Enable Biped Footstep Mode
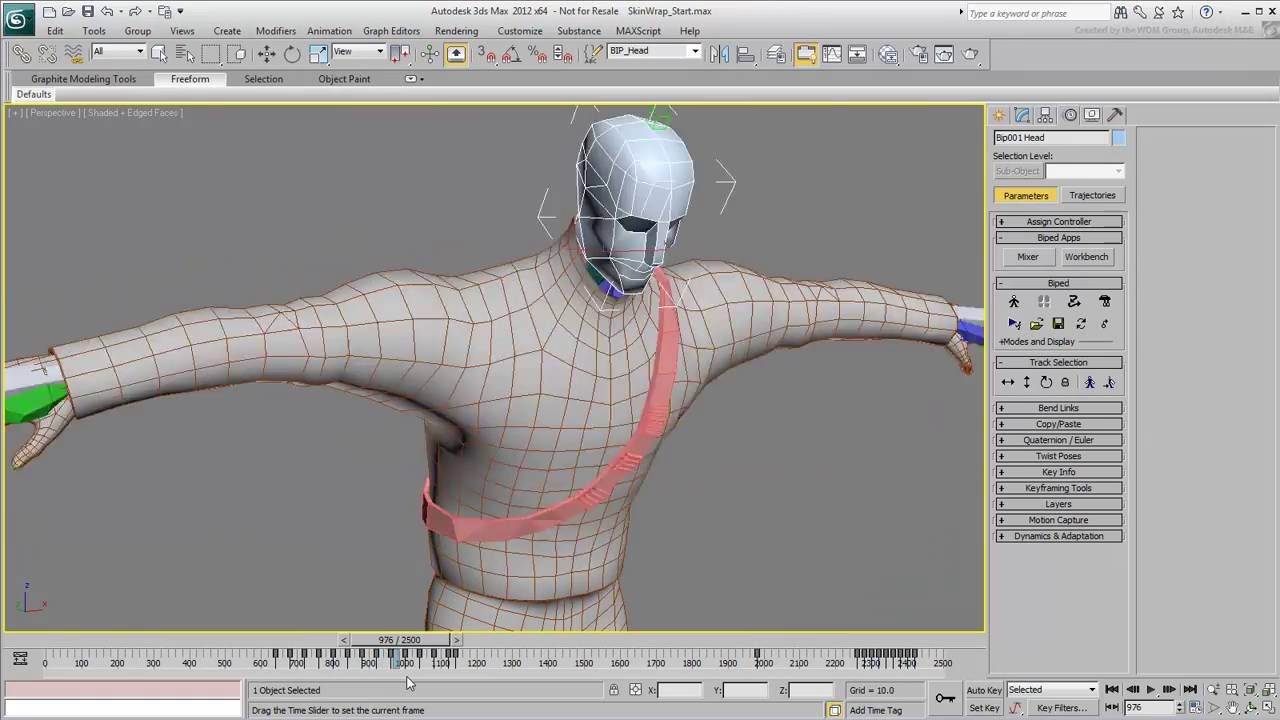Viewport: 1280px width, 720px height. 1044,302
